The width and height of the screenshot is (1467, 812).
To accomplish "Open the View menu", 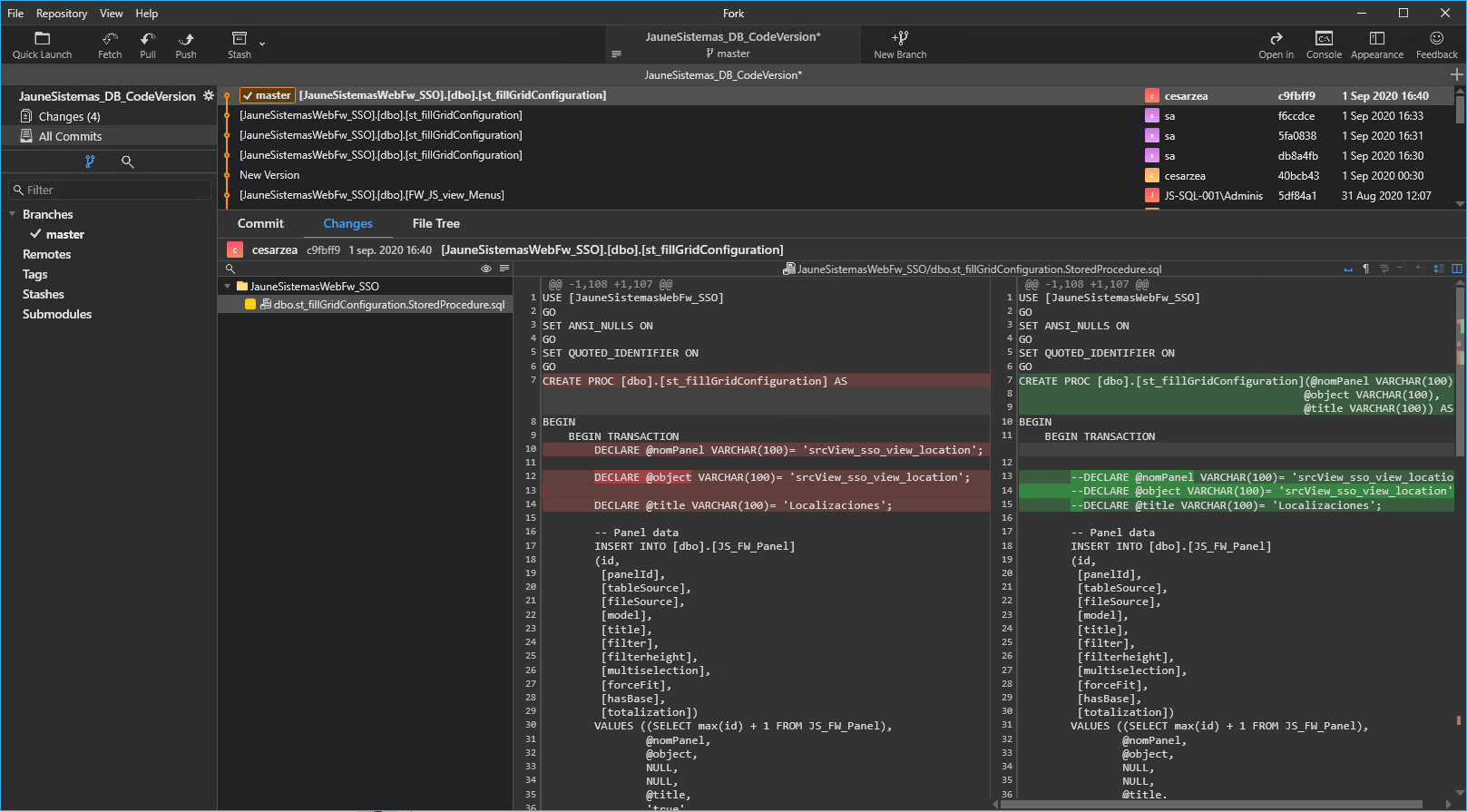I will point(111,13).
